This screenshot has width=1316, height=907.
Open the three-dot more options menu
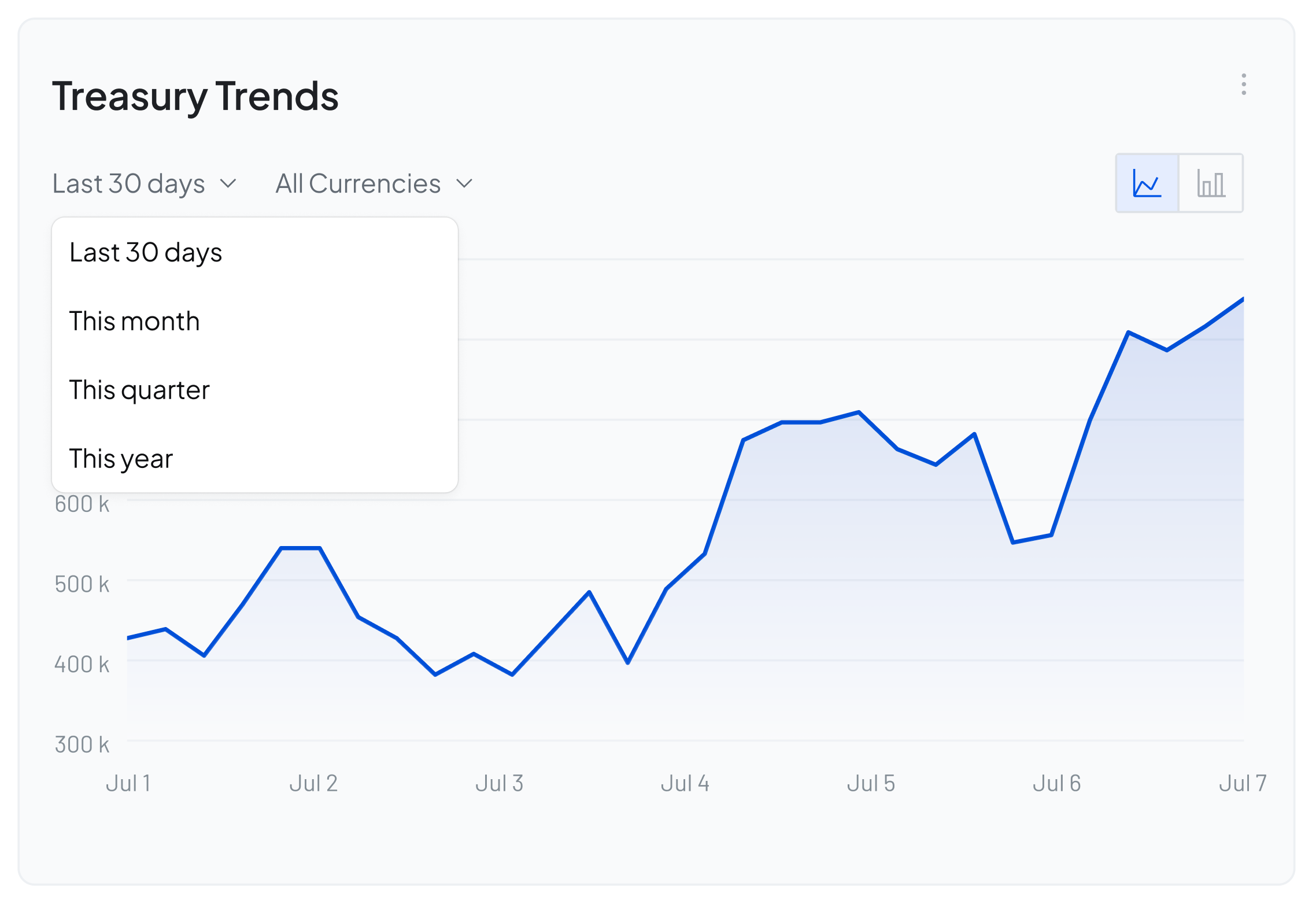pos(1243,84)
